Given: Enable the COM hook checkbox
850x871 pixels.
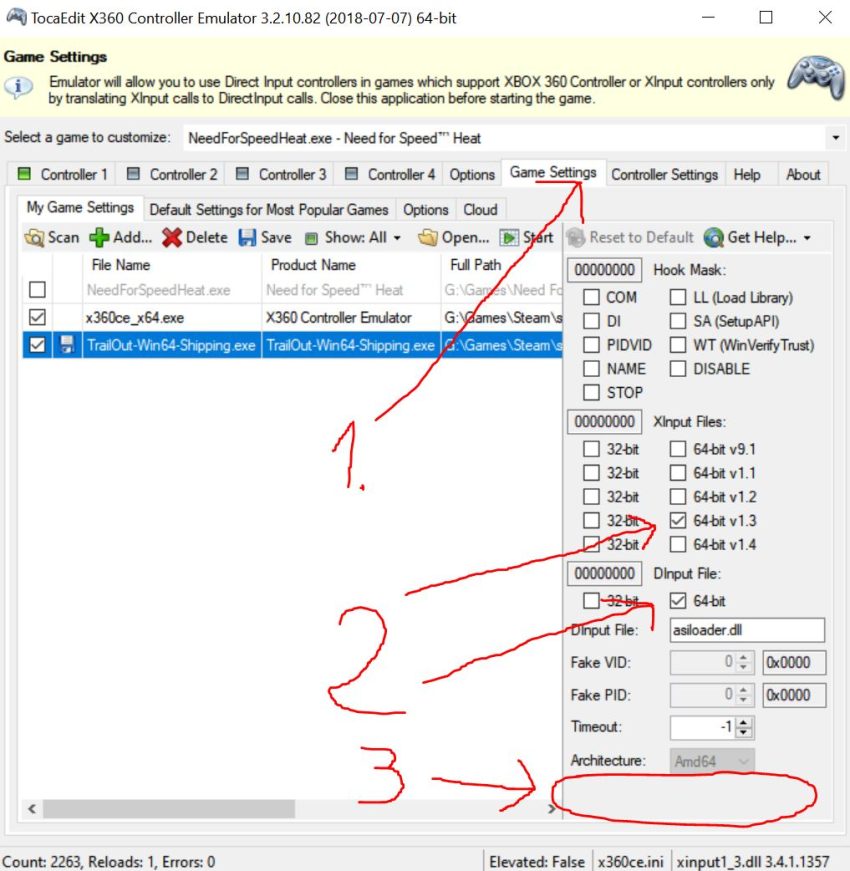Looking at the screenshot, I should point(592,297).
